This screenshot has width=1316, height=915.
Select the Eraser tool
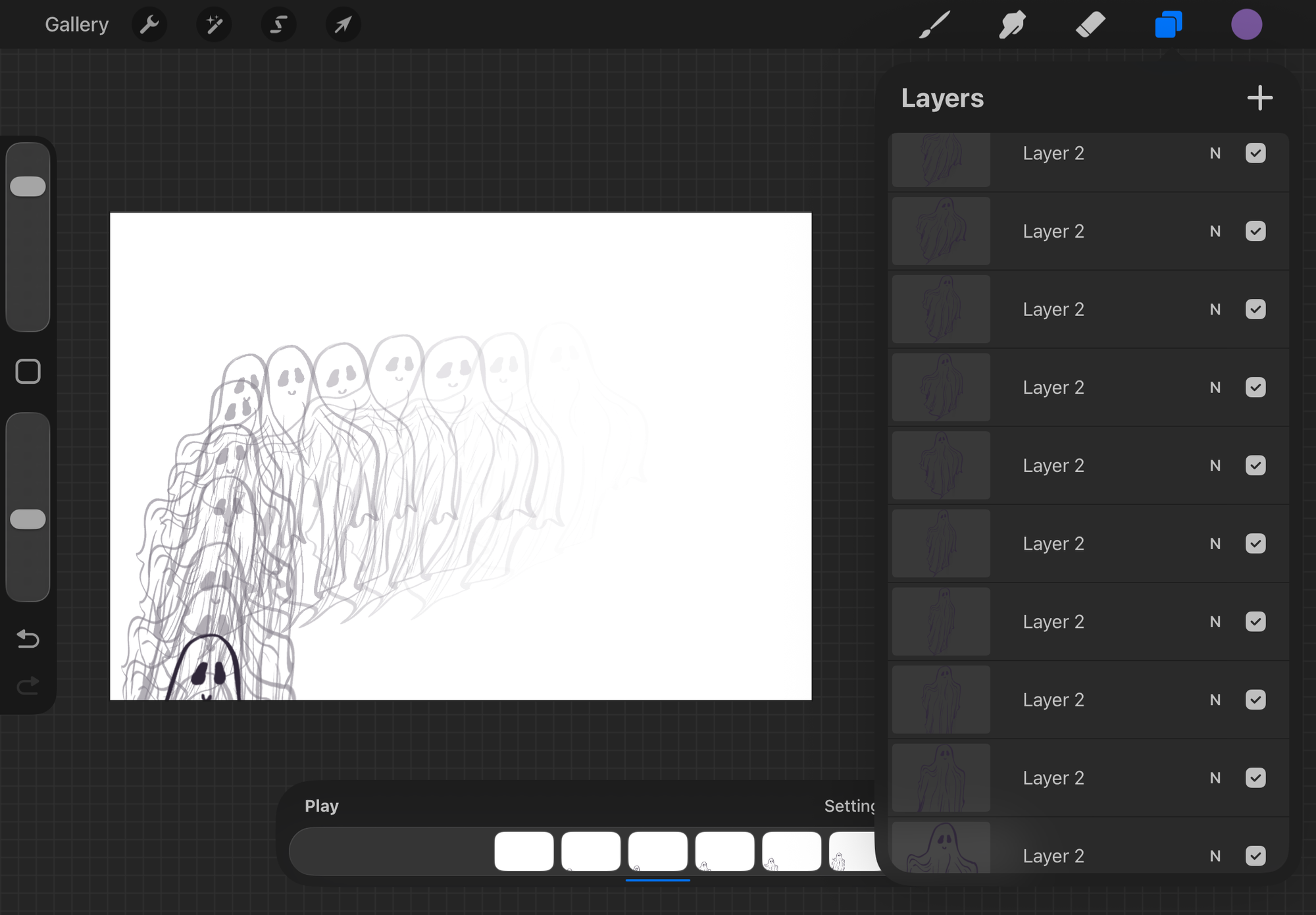pos(1090,25)
